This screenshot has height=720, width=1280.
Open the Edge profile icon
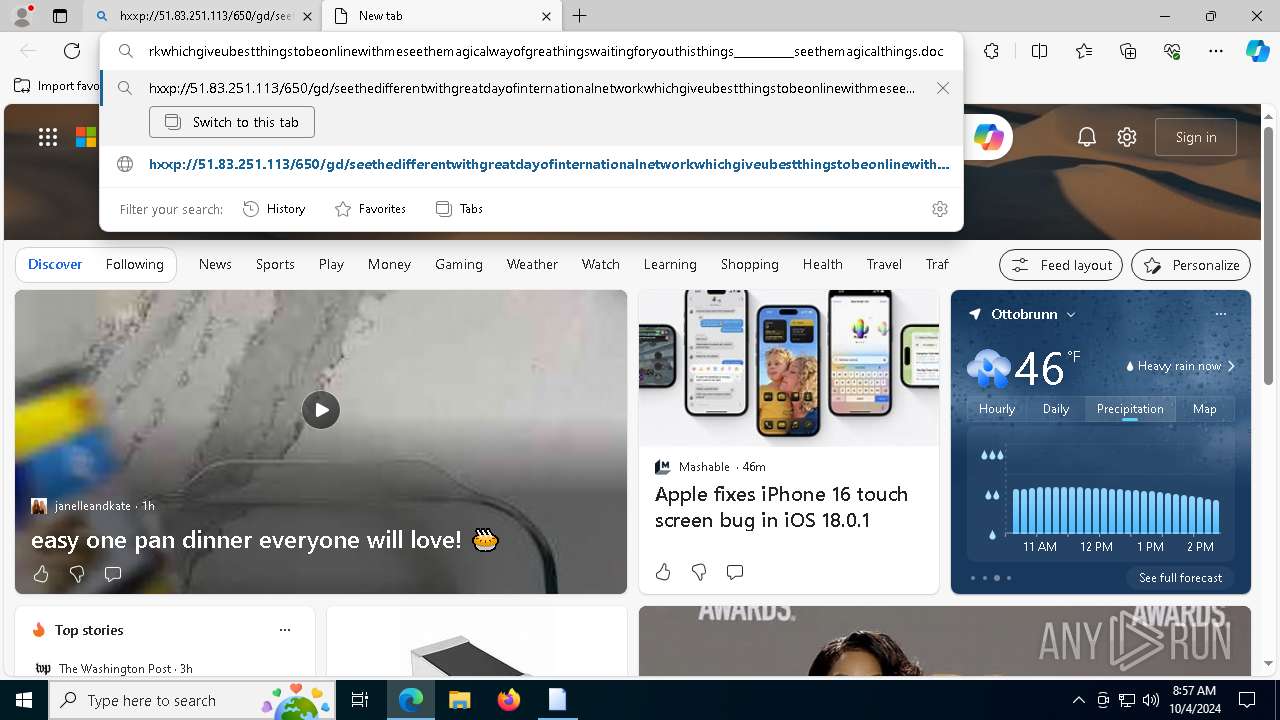pos(22,15)
